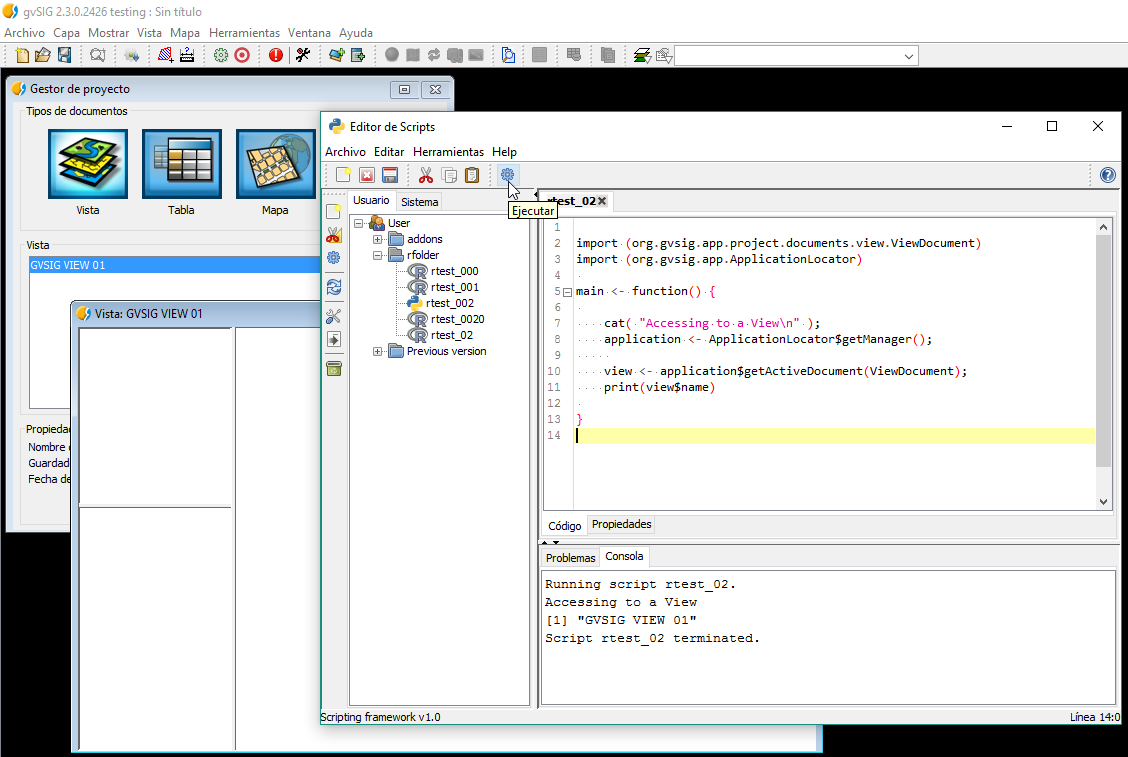1128x757 pixels.
Task: Switch to the Sistema tab
Action: click(x=418, y=202)
